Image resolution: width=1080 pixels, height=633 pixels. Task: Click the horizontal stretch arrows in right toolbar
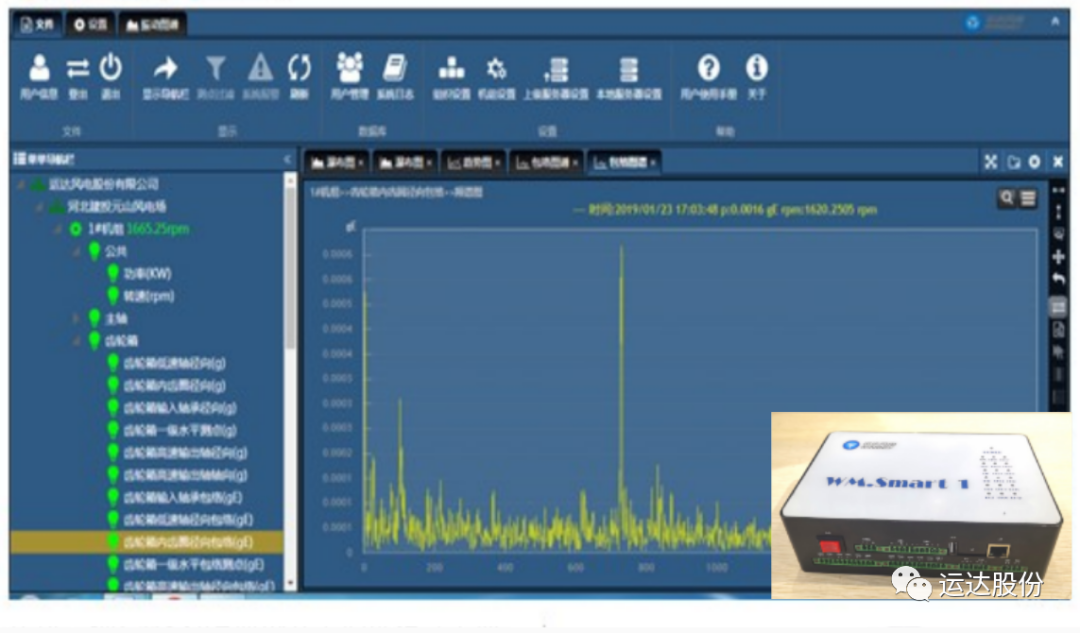(x=1059, y=190)
